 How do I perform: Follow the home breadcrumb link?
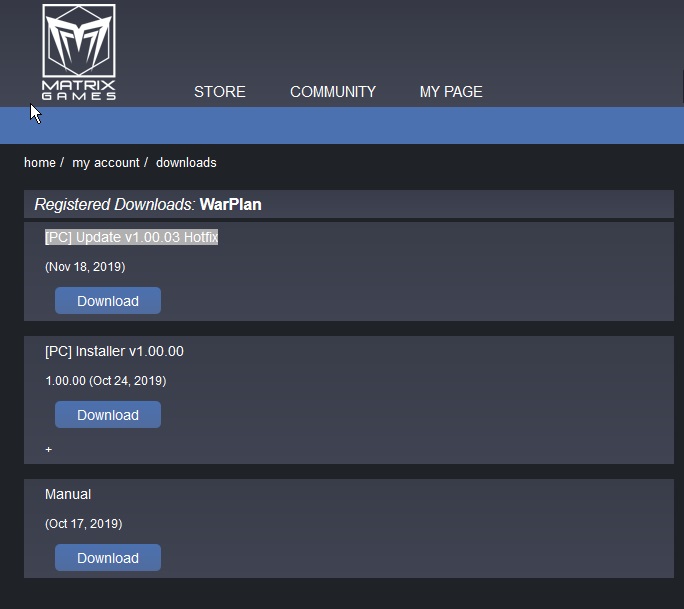pyautogui.click(x=40, y=163)
